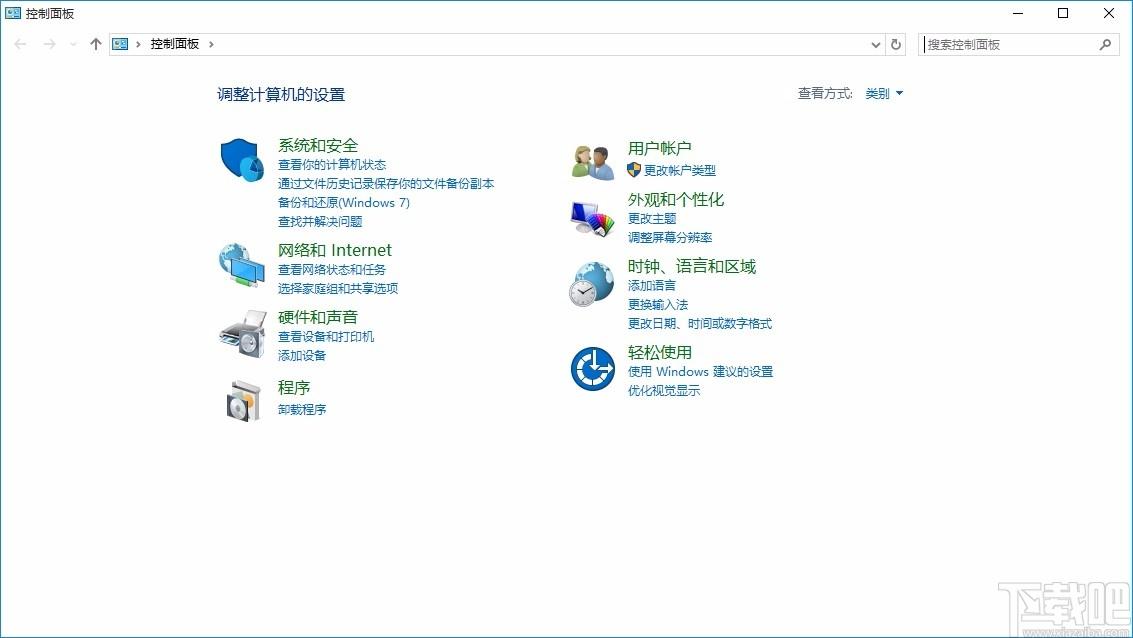
Task: Open recent locations dropdown arrow
Action: (73, 44)
